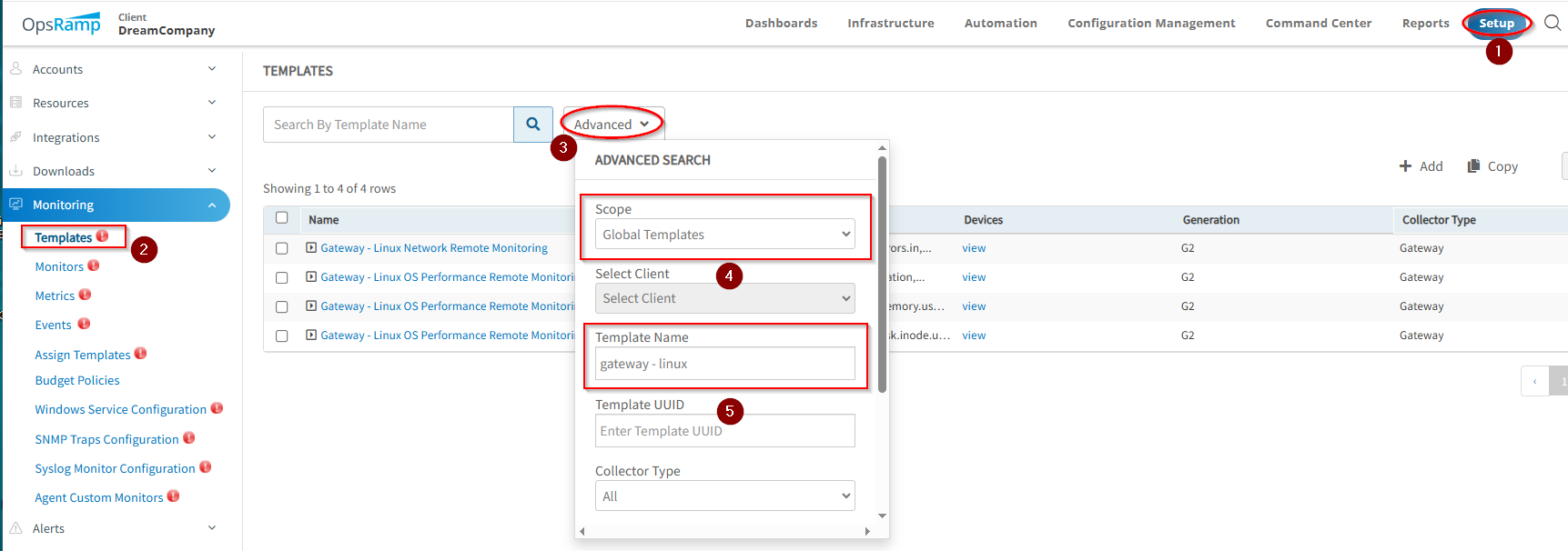Check the fourth template row checkbox
The width and height of the screenshot is (1568, 551).
tap(281, 336)
